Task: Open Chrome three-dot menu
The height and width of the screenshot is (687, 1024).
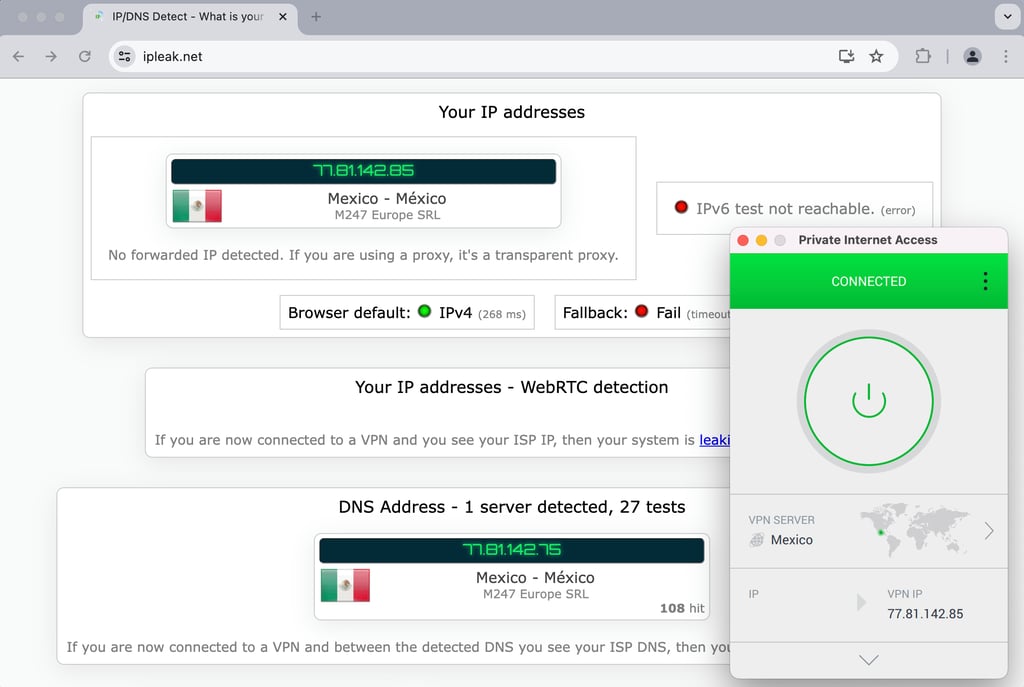Action: click(1006, 56)
